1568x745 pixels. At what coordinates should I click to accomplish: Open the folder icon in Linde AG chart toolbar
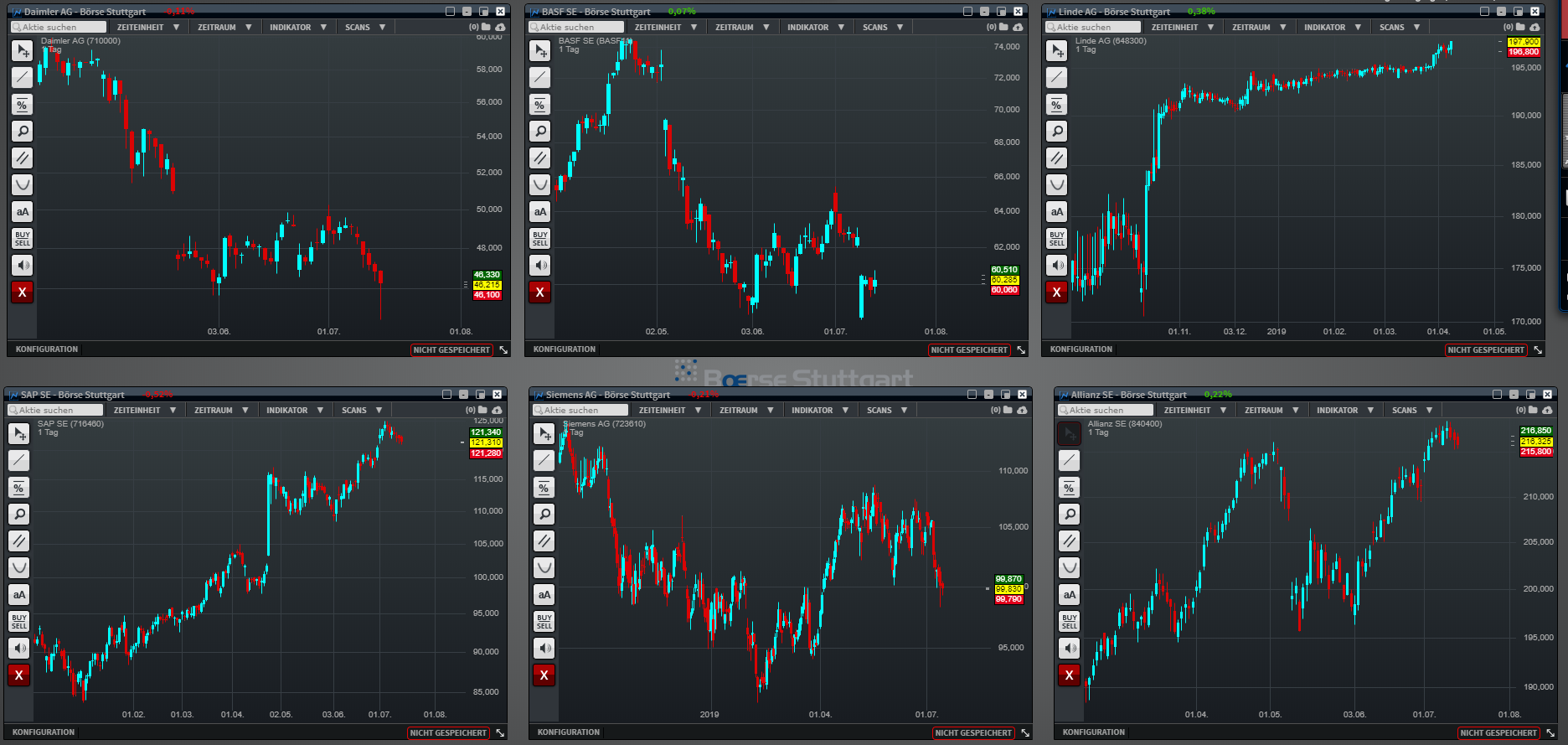pyautogui.click(x=1521, y=27)
